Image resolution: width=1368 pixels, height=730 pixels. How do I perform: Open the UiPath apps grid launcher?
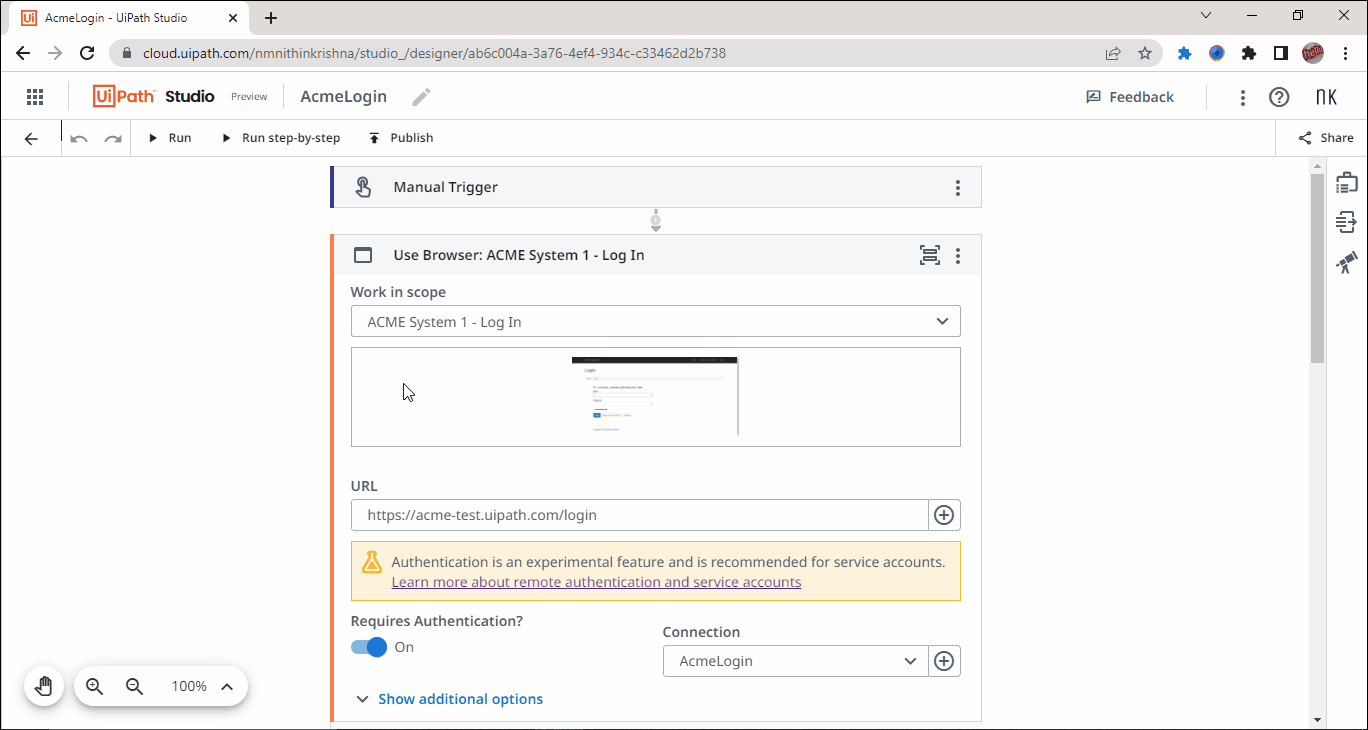click(x=35, y=97)
